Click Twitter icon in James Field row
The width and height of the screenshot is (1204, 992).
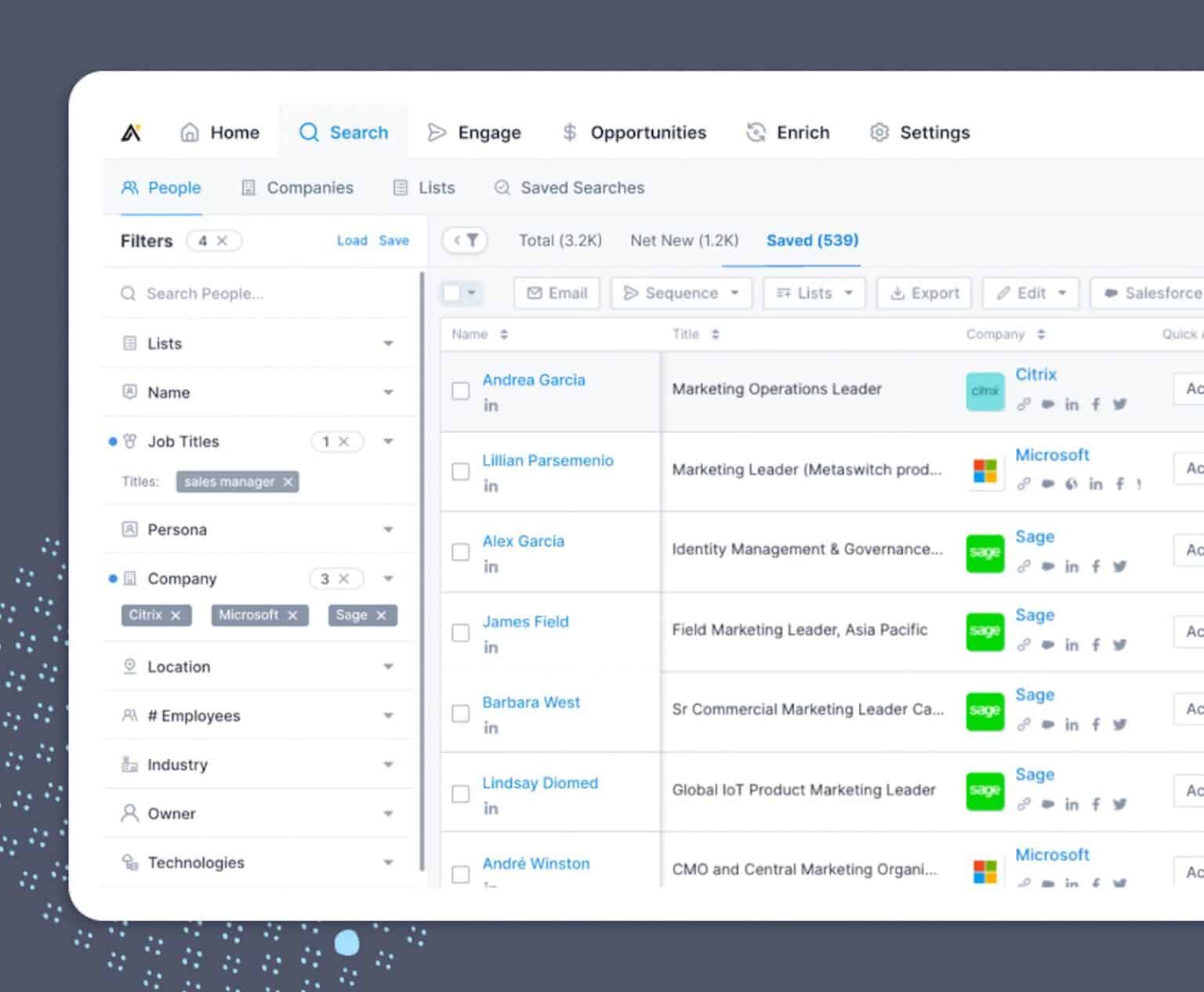click(x=1120, y=645)
